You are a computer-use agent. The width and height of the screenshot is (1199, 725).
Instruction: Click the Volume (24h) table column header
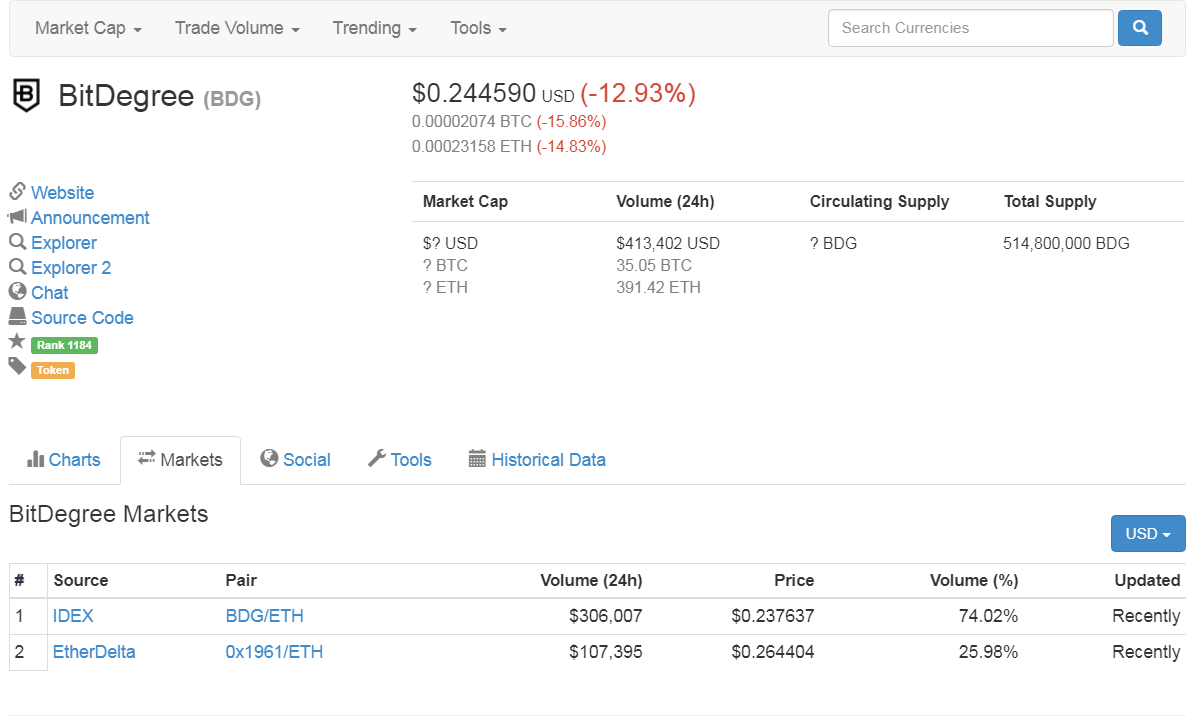[591, 580]
